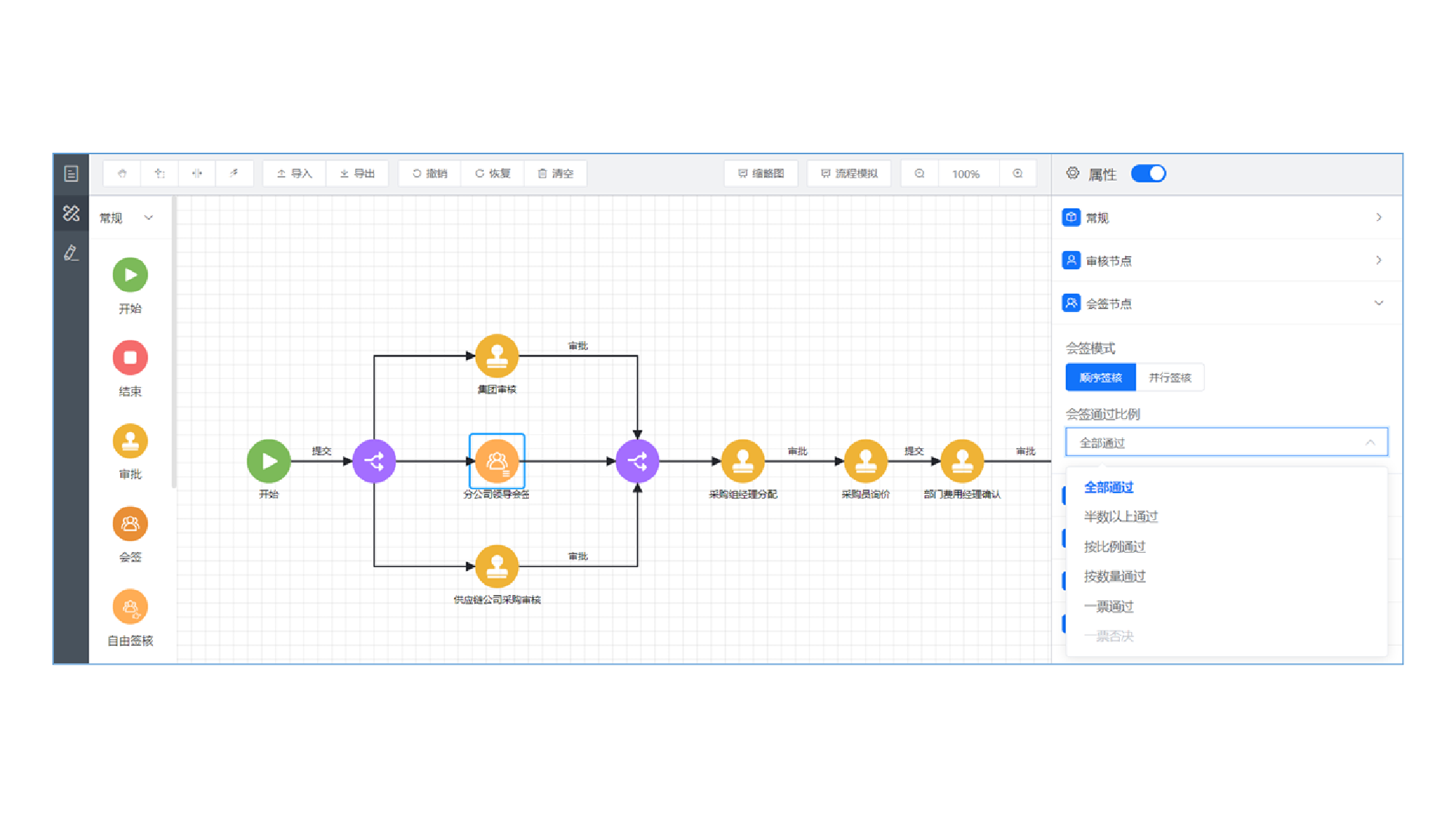
Task: Click the zoom out magnifier icon
Action: tap(920, 174)
